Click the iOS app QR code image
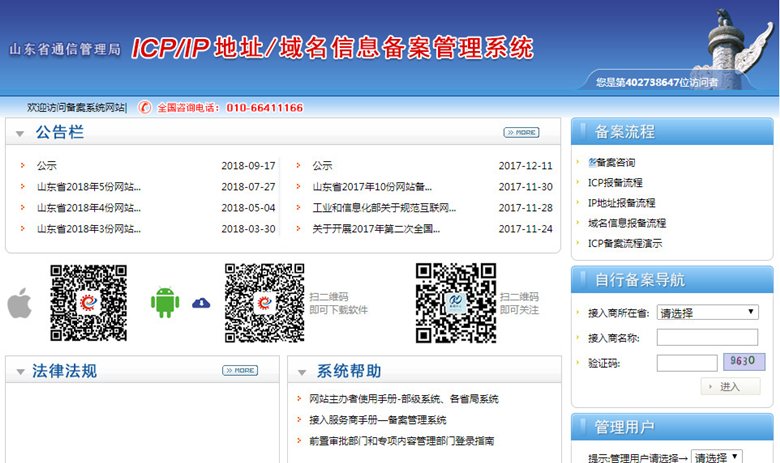The width and height of the screenshot is (780, 463). click(x=88, y=303)
